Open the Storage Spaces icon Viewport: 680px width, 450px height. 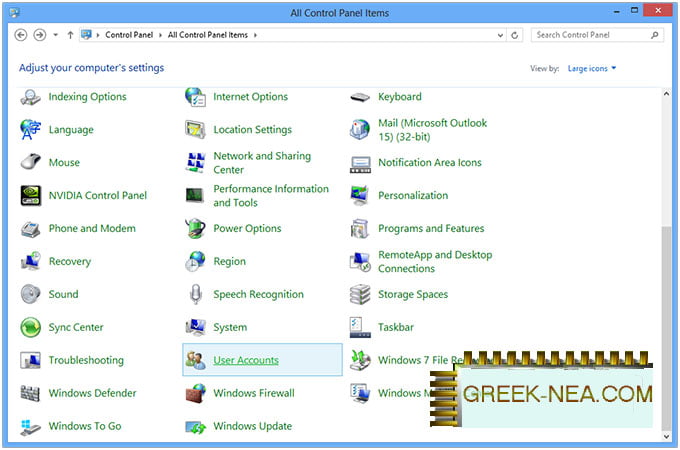click(x=360, y=295)
